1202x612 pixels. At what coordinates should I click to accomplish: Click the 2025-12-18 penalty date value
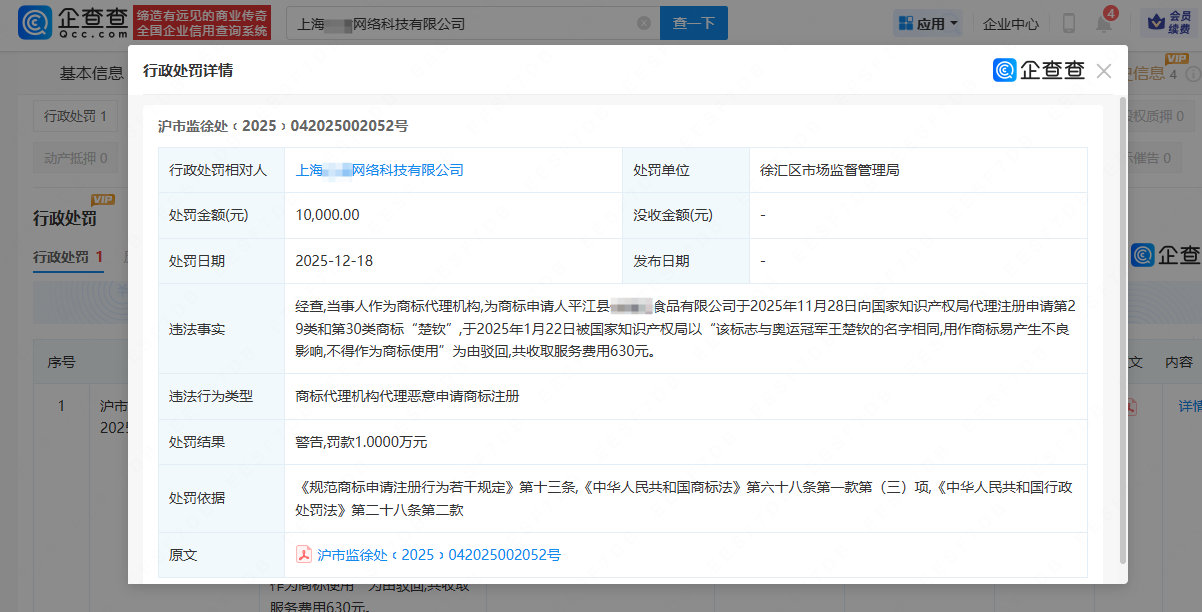pyautogui.click(x=334, y=261)
